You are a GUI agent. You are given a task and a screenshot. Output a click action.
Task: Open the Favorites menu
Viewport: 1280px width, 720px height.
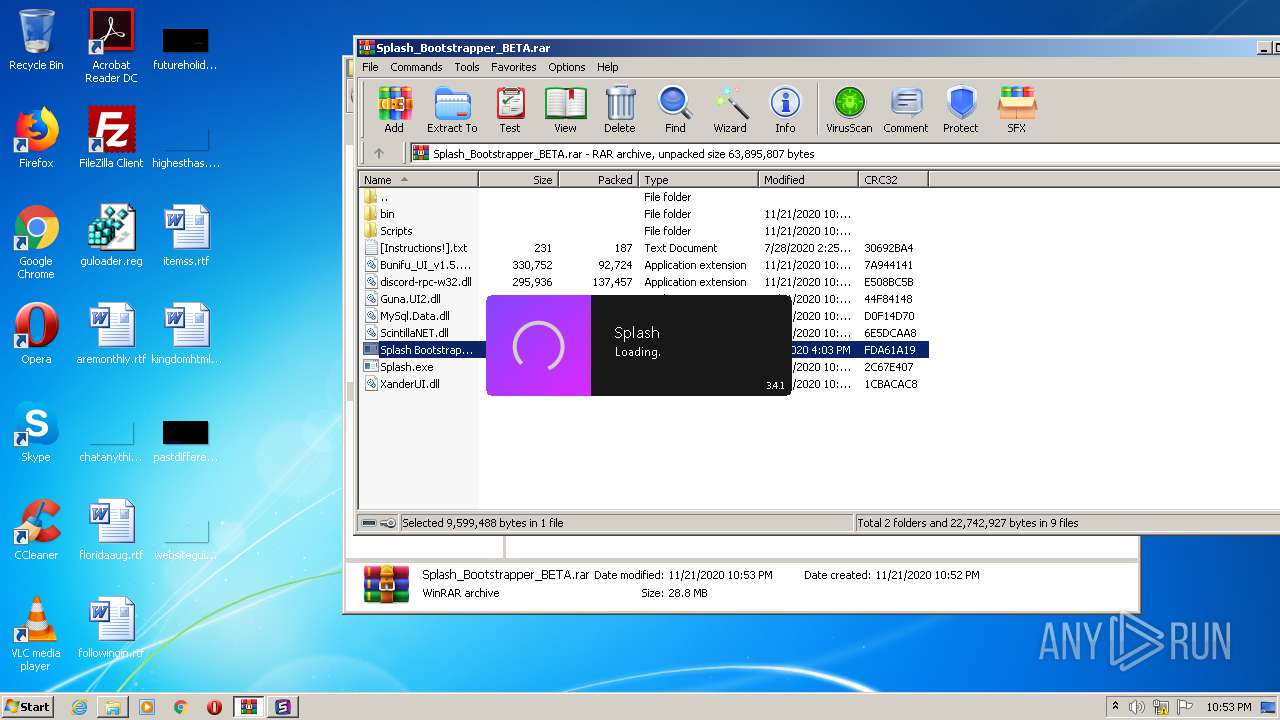click(513, 67)
